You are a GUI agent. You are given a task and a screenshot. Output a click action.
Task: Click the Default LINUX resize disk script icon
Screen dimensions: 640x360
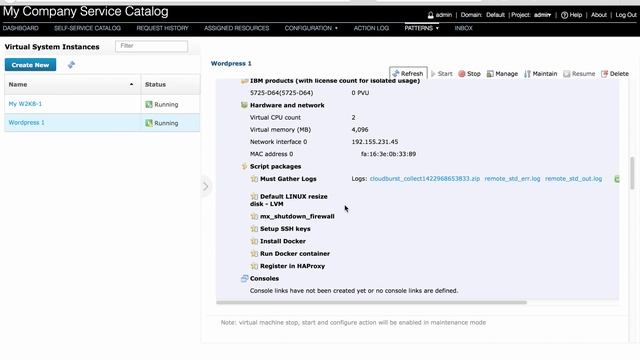254,196
